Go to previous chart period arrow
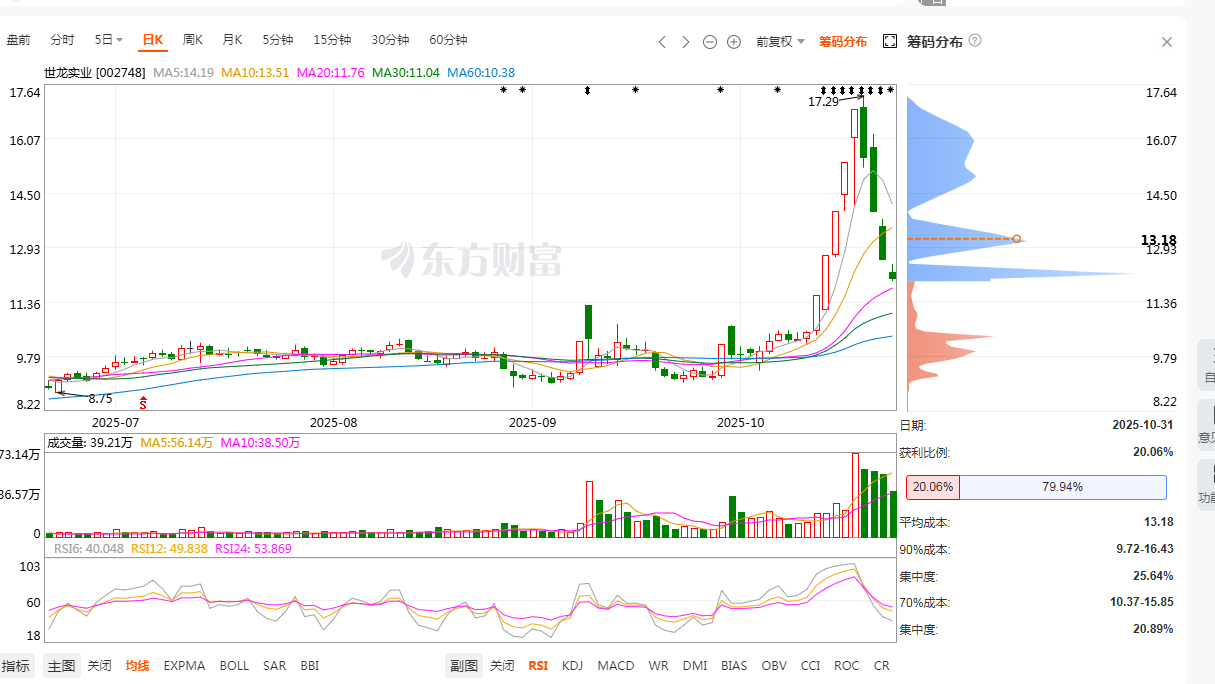 point(662,41)
